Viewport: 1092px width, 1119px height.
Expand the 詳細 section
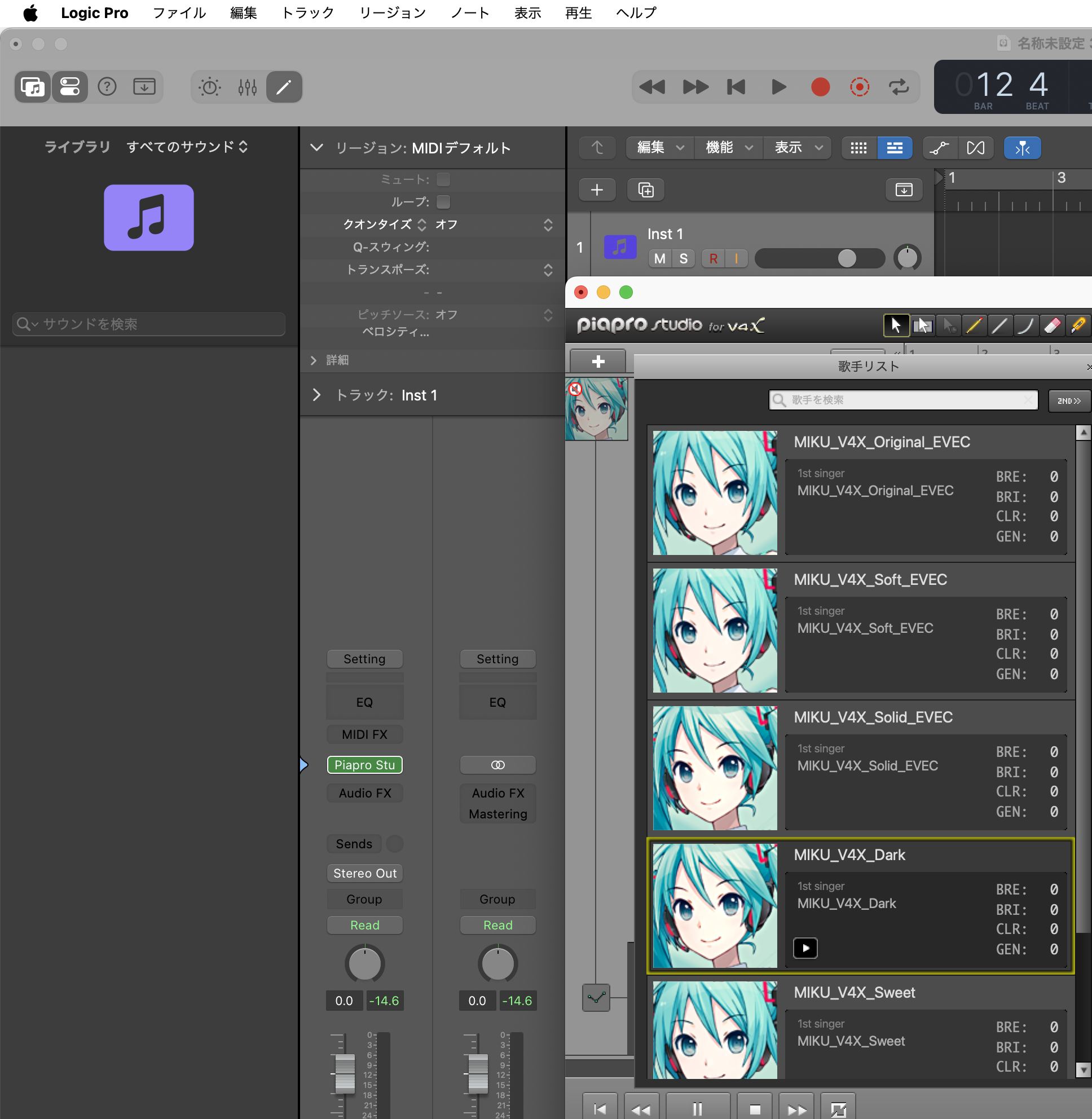(x=314, y=360)
